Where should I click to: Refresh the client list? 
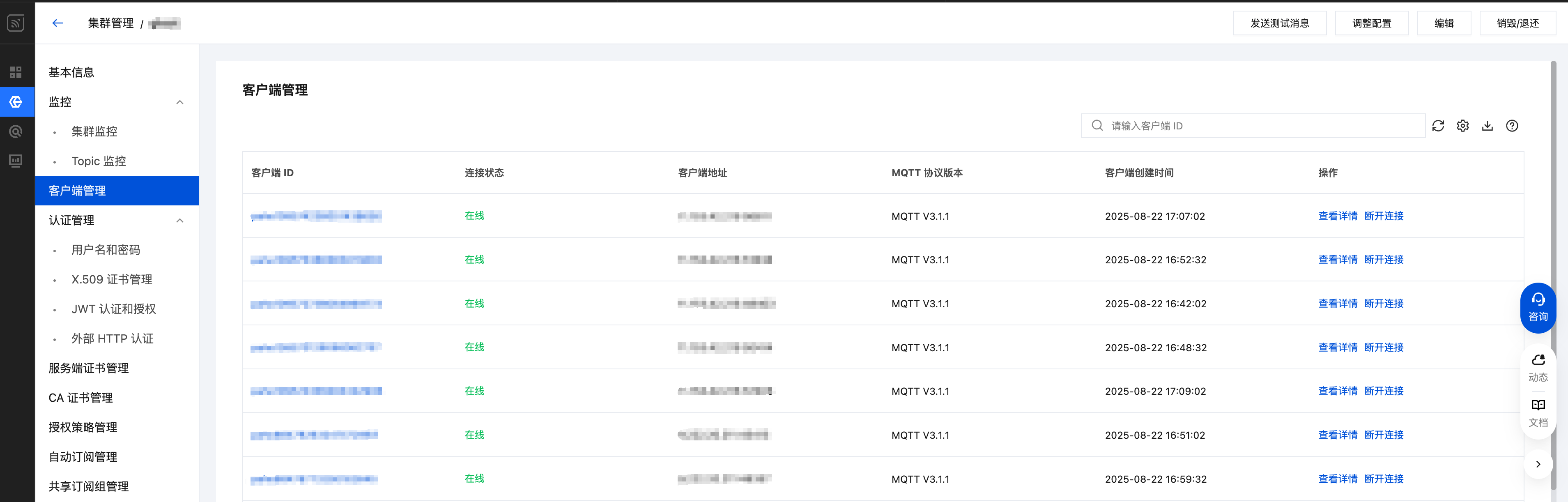coord(1438,126)
